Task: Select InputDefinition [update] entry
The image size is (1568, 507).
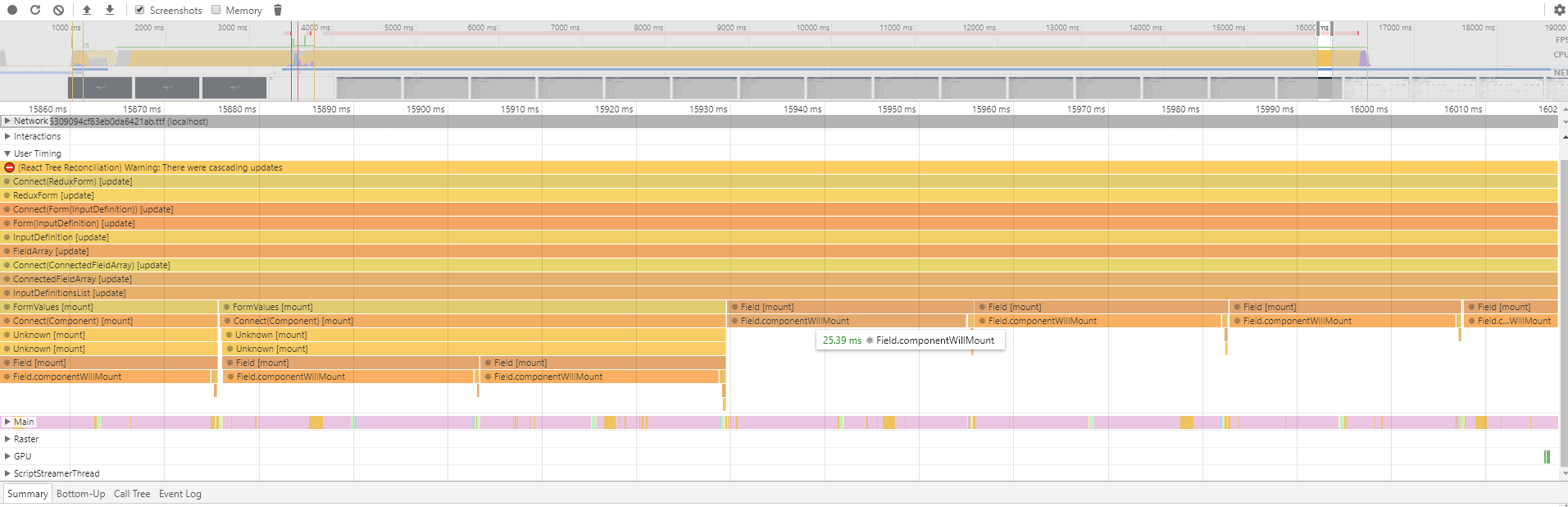Action: 779,237
